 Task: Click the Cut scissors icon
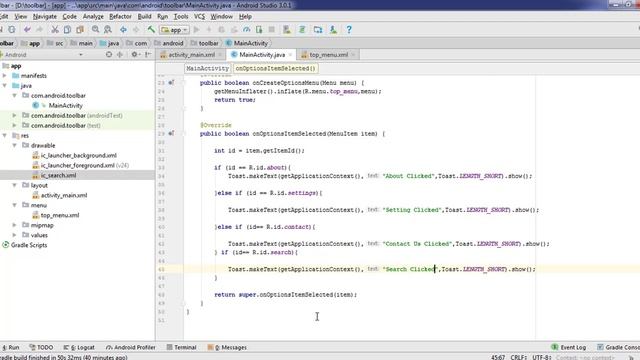pos(55,29)
